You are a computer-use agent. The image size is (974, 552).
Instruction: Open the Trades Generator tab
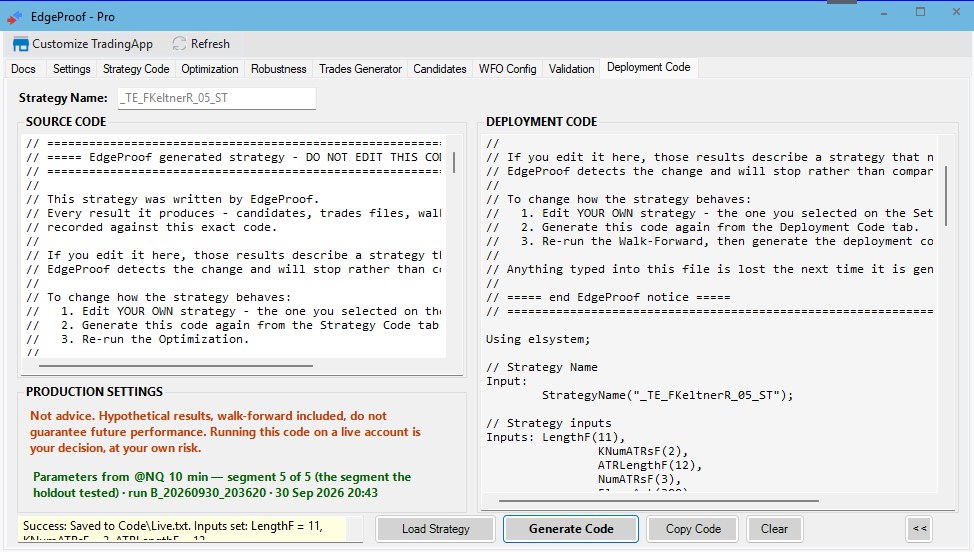click(x=360, y=69)
